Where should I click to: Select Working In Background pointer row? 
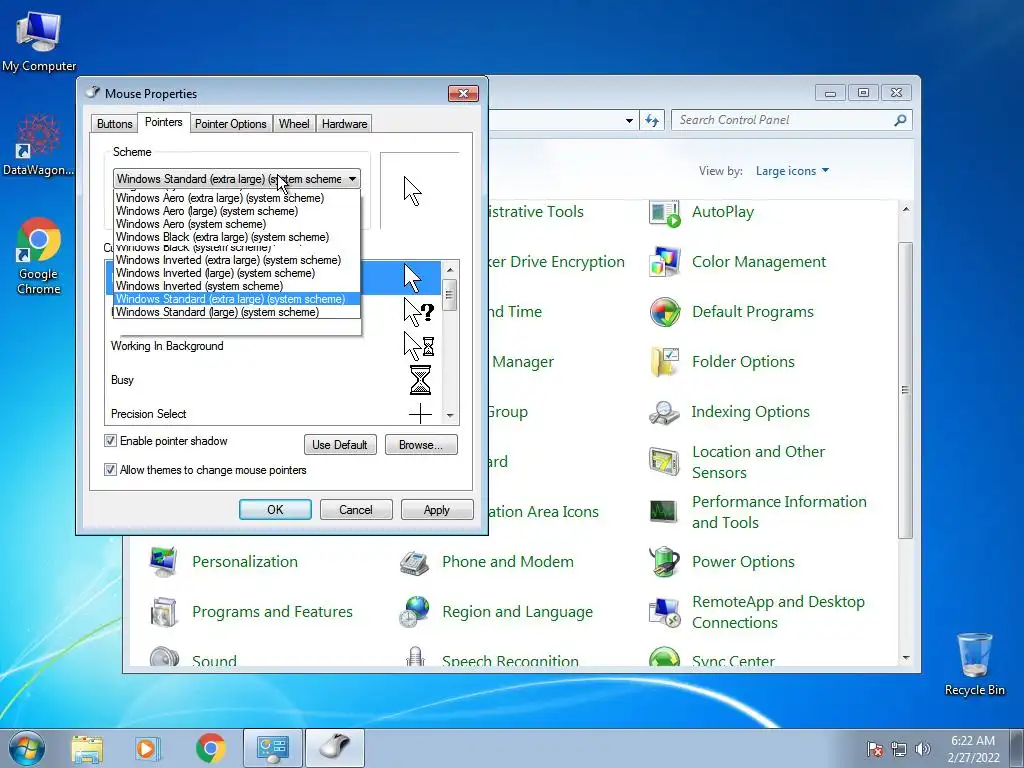[x=274, y=346]
